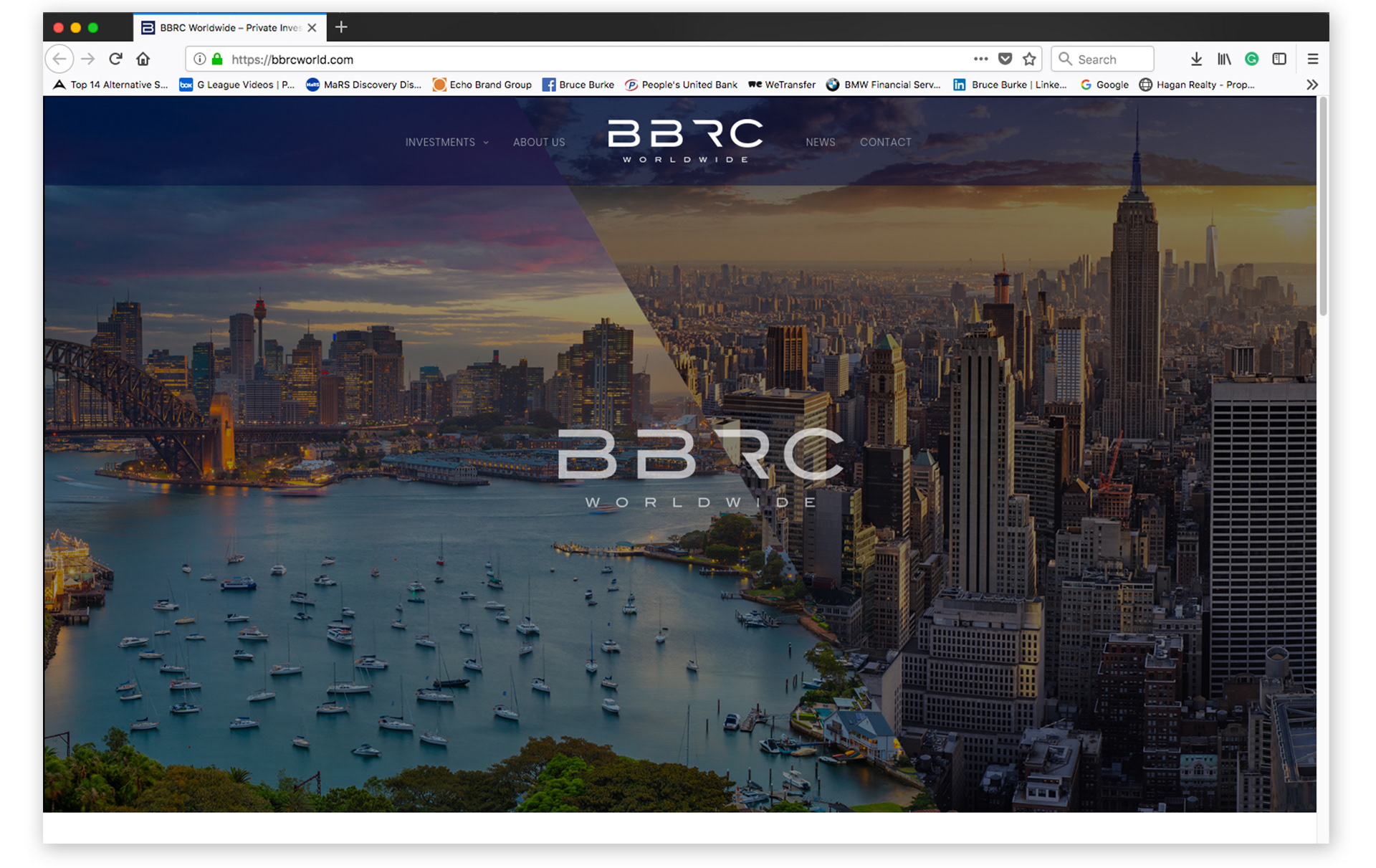Click the green Grammarly extension icon
1376x868 pixels.
coord(1251,59)
